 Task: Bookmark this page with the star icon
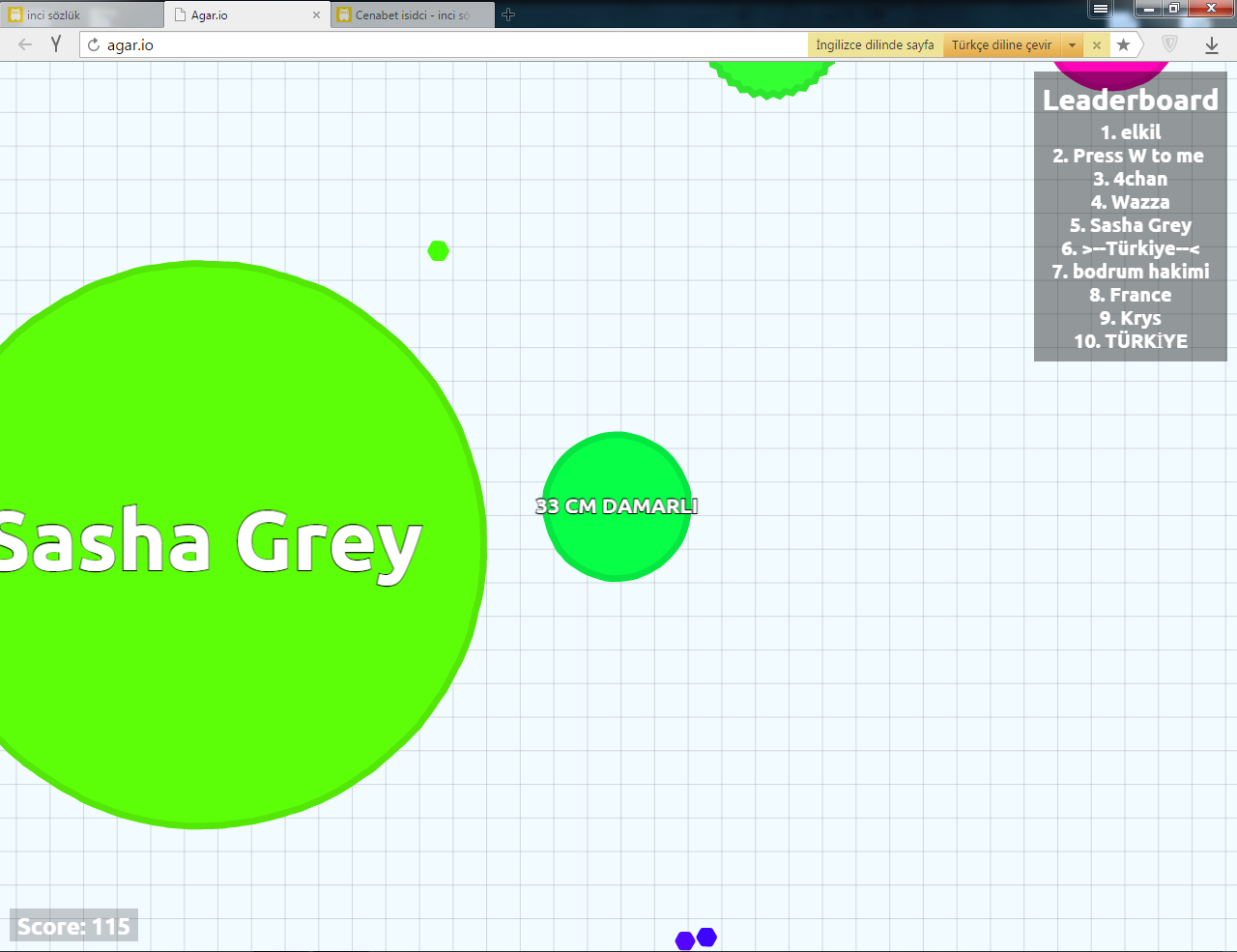click(1123, 44)
